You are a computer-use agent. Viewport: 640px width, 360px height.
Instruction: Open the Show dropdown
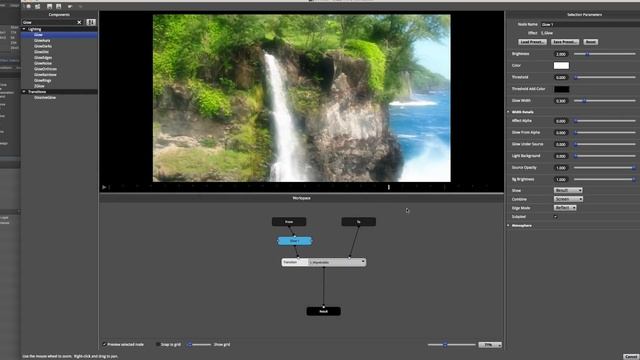568,190
